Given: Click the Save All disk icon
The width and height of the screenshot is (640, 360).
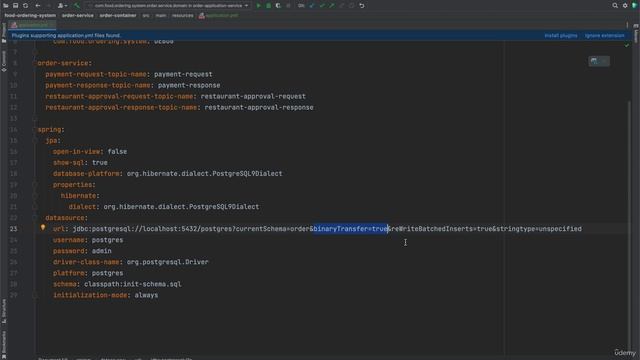Looking at the screenshot, I should pyautogui.click(x=16, y=6).
